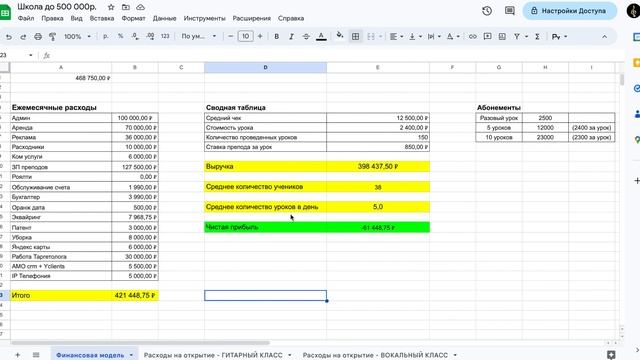Increase font size with plus

[x=260, y=36]
